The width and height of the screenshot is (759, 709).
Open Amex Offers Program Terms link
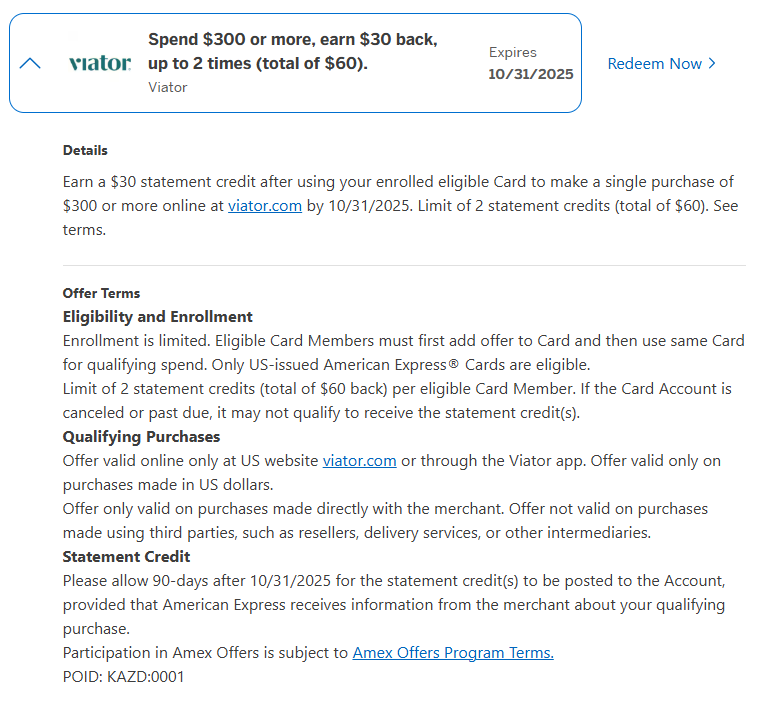(453, 652)
